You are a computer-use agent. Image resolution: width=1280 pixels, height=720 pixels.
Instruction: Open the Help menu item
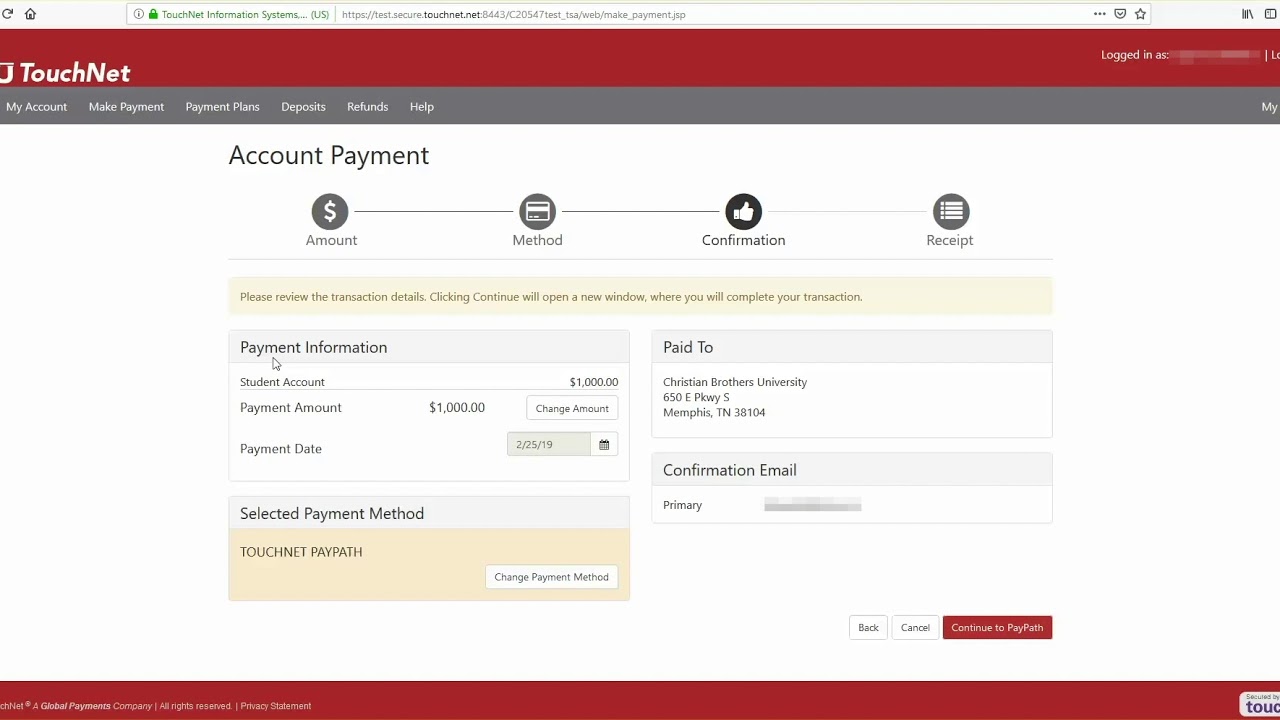(x=421, y=106)
